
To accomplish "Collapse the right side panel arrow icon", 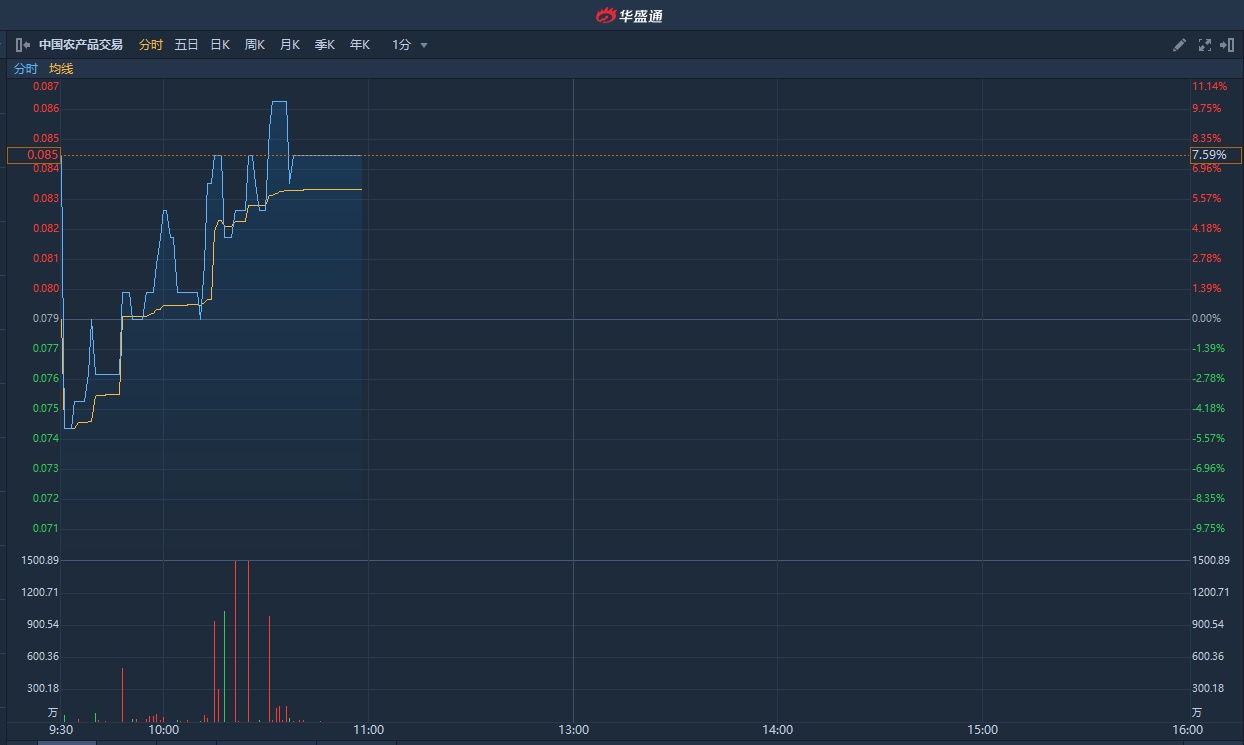I will pyautogui.click(x=1227, y=45).
